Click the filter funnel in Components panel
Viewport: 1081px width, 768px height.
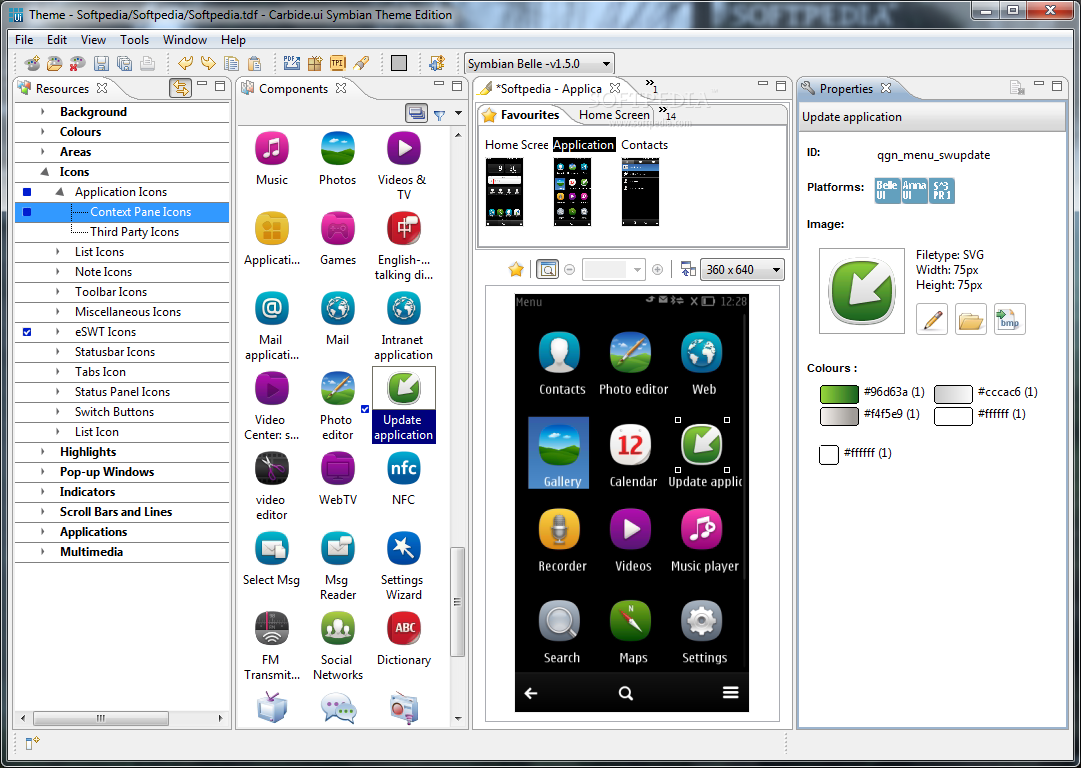tap(439, 115)
